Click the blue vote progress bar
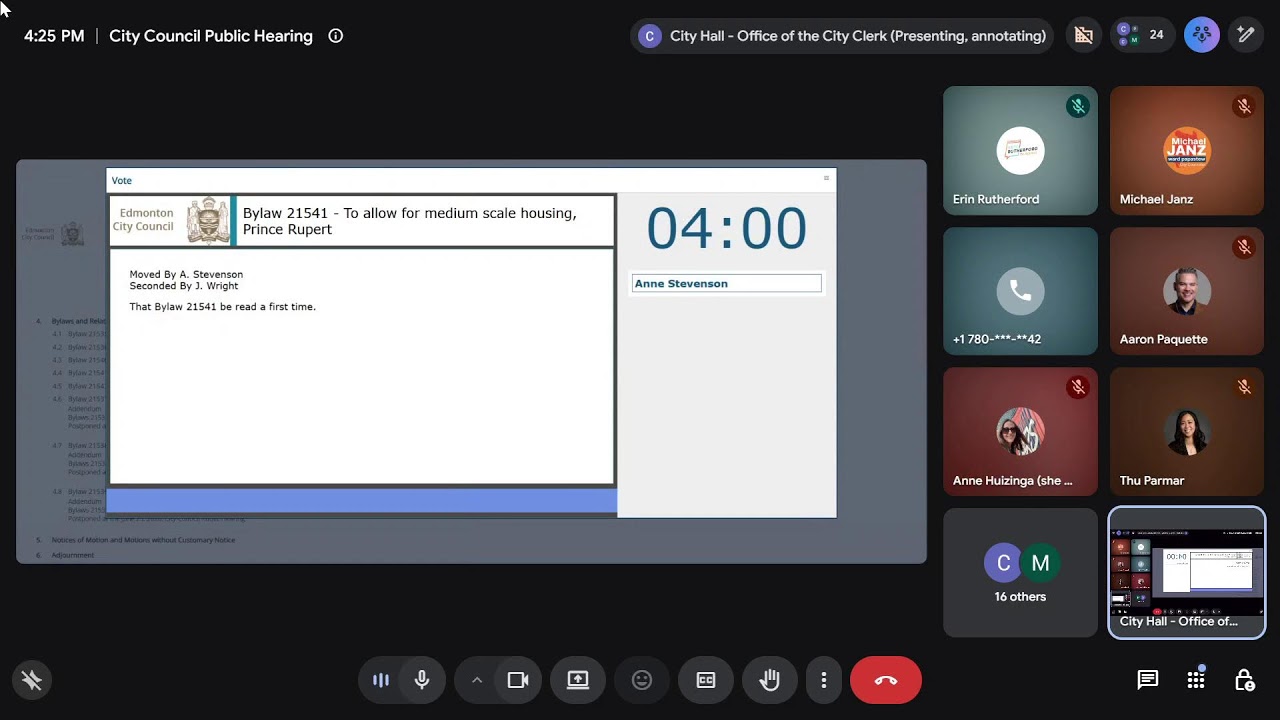1280x720 pixels. (x=361, y=500)
